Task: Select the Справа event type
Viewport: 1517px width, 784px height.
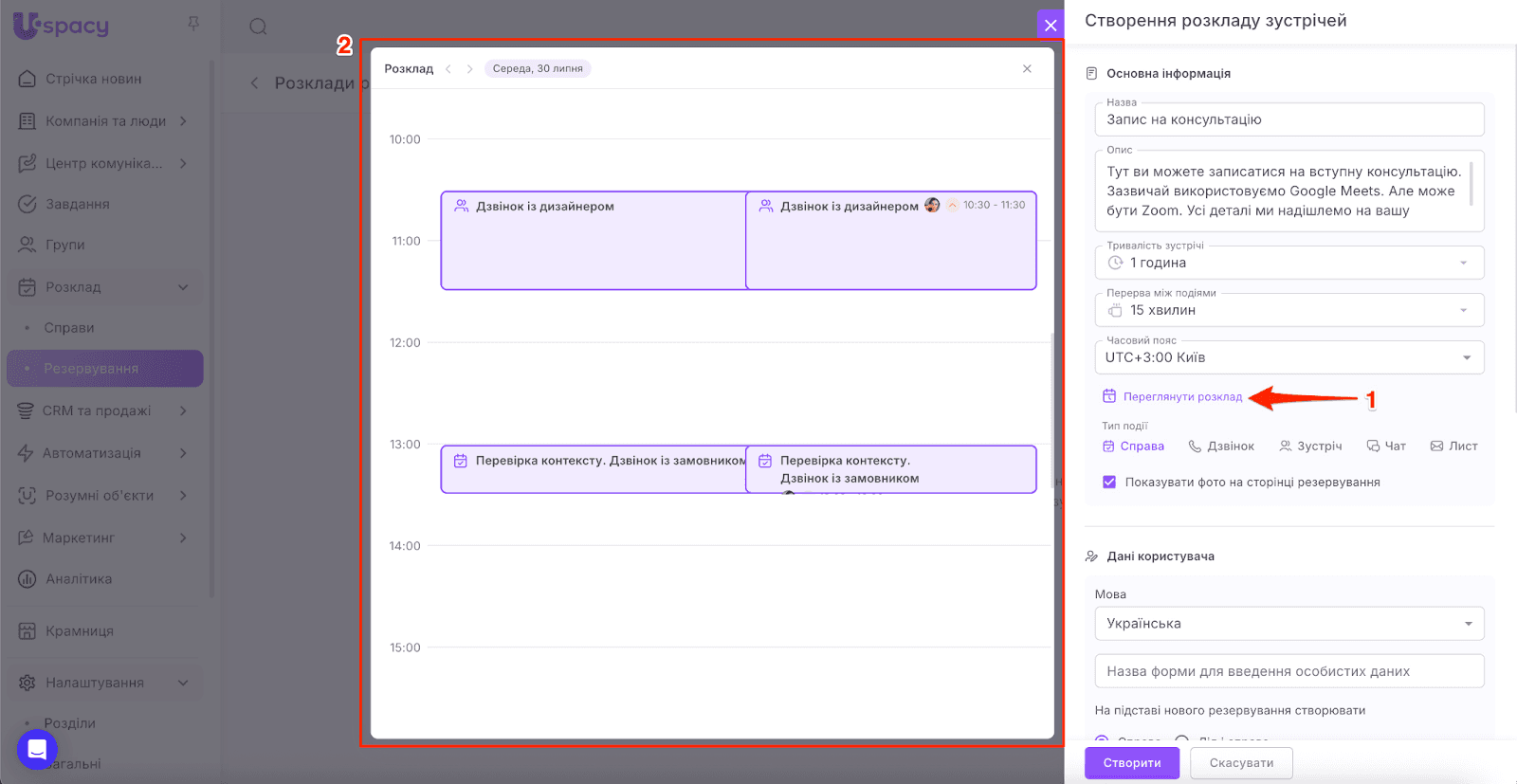Action: point(1133,446)
